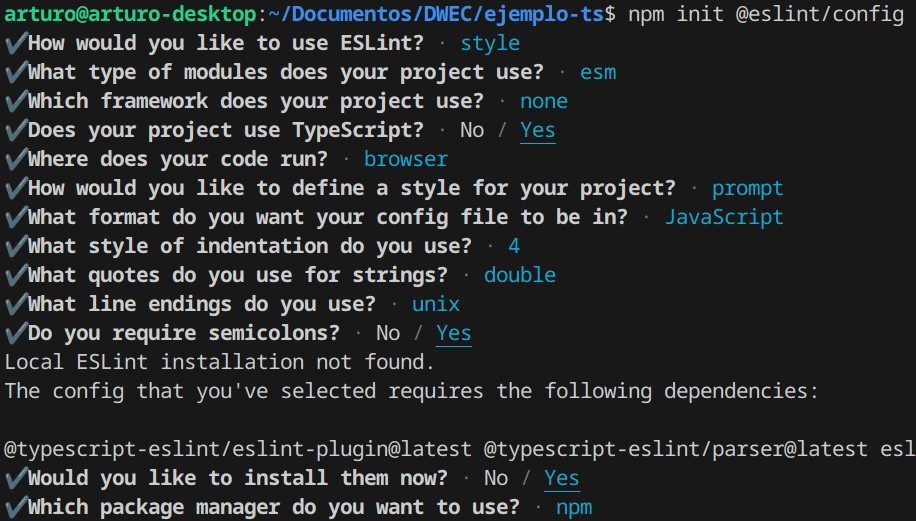Screen dimensions: 916x521
Task: Click the checkmark next to the indentation style question
Action: coord(15,246)
